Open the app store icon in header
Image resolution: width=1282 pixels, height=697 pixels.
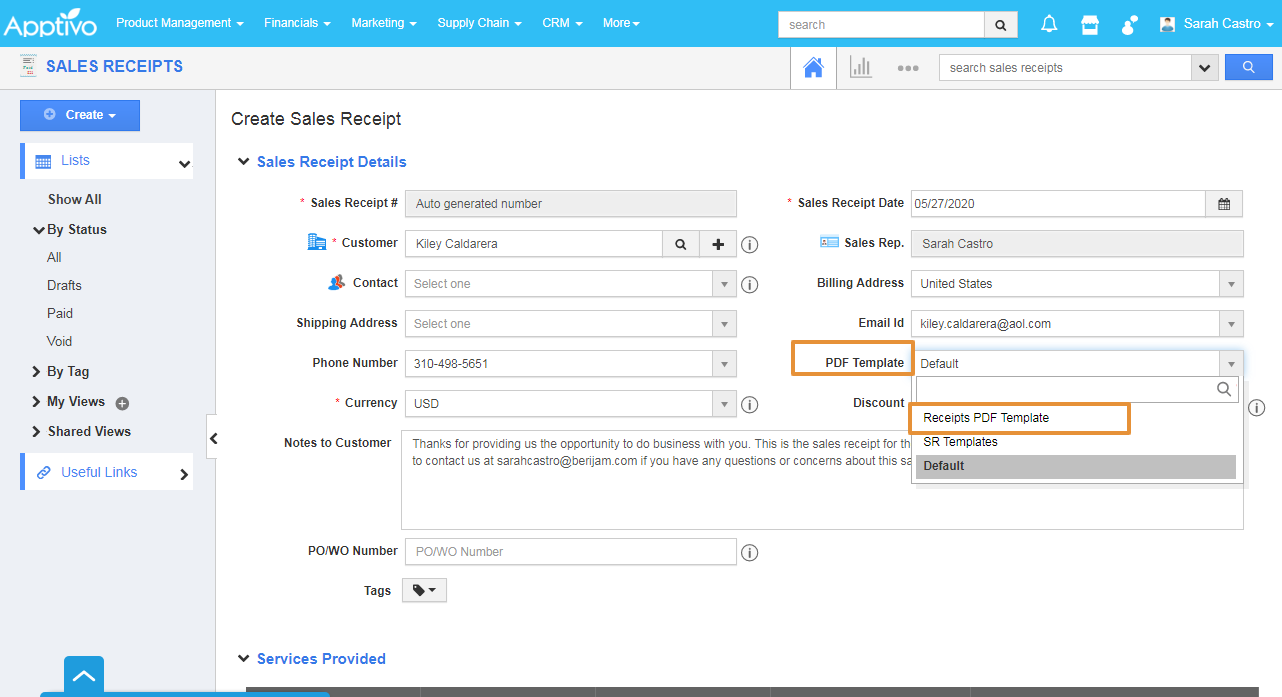(x=1090, y=24)
